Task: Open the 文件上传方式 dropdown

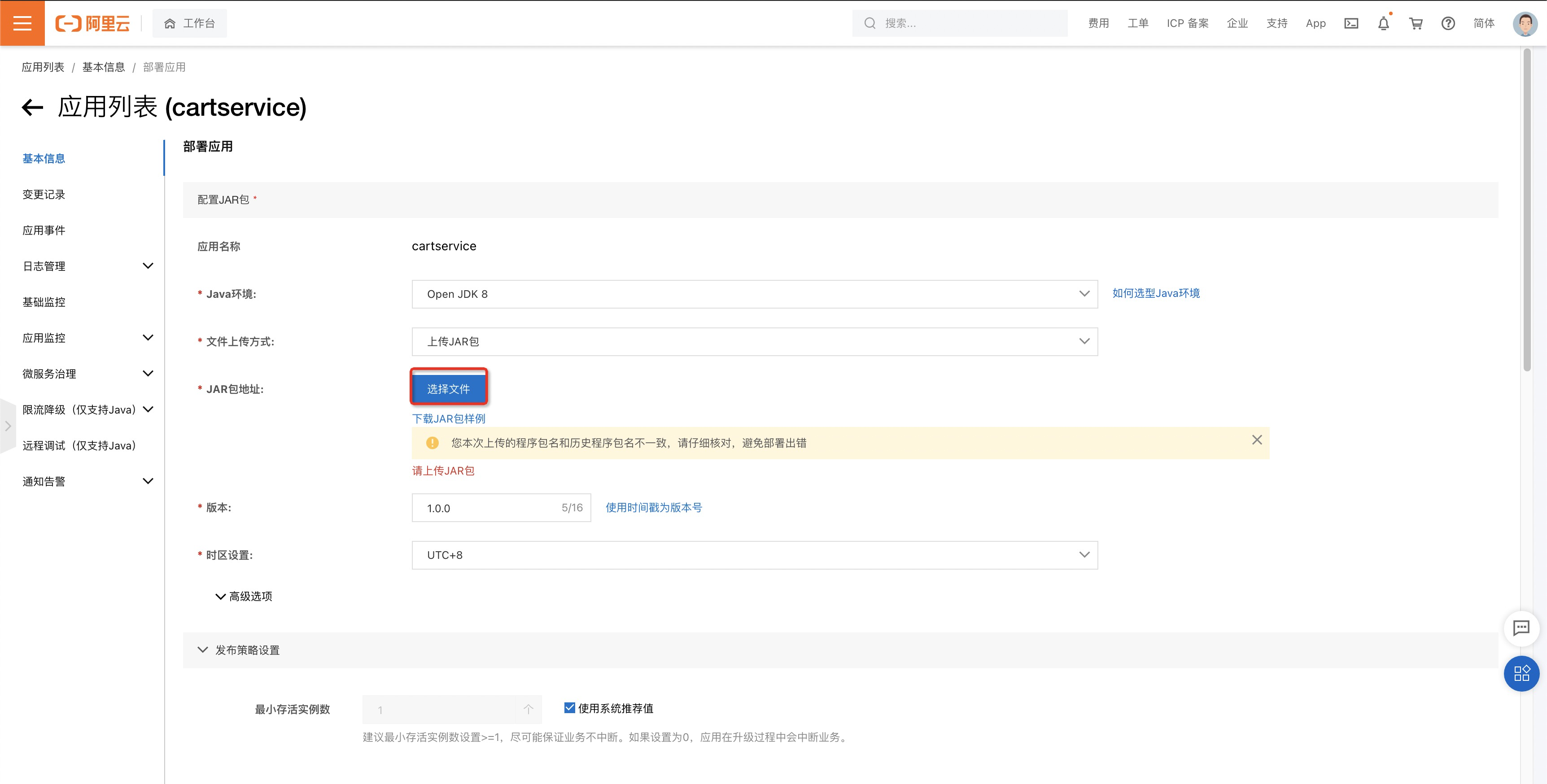Action: [754, 342]
